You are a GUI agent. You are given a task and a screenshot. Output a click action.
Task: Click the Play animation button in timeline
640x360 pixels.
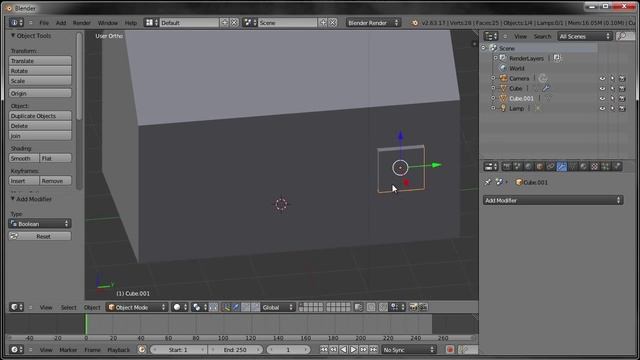coord(353,350)
